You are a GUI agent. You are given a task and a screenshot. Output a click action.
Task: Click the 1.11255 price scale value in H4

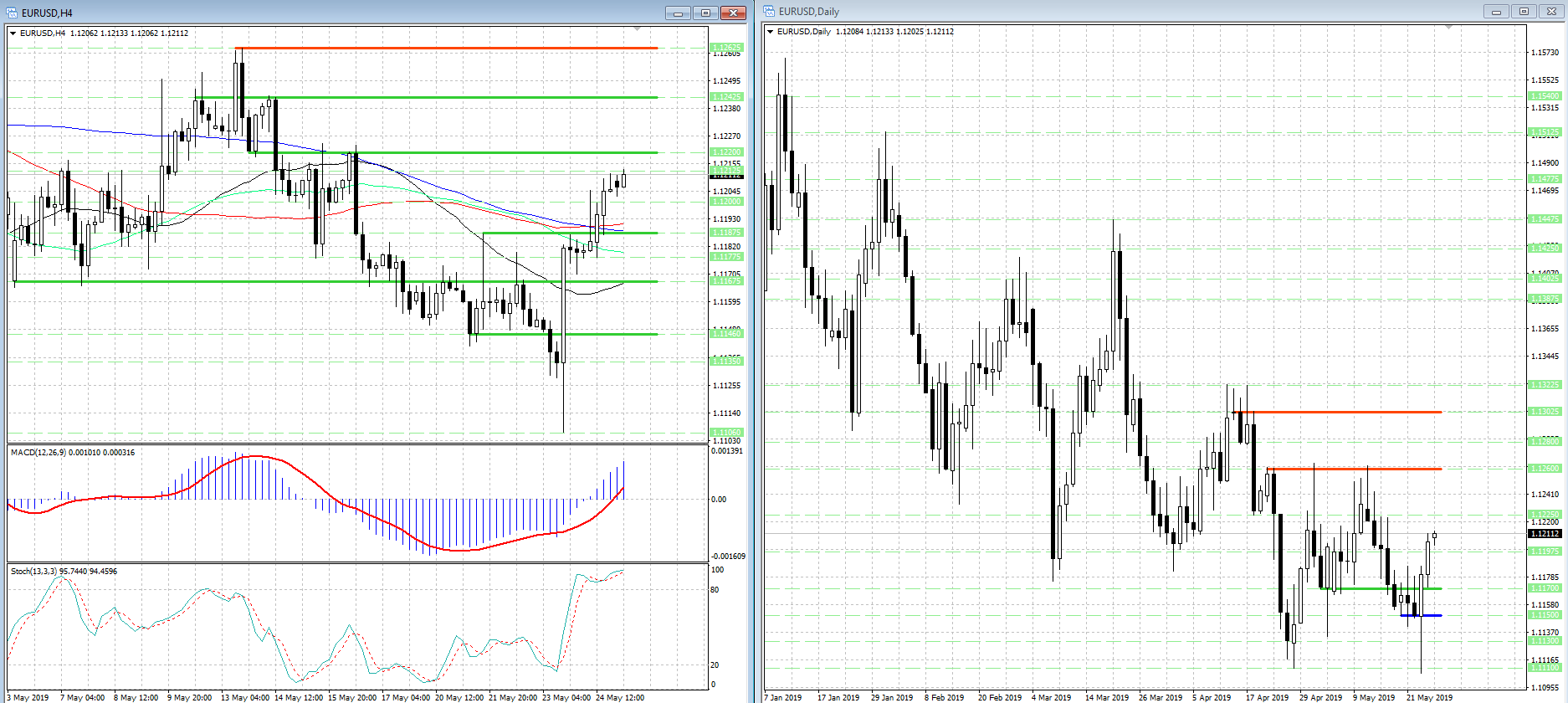pos(726,386)
